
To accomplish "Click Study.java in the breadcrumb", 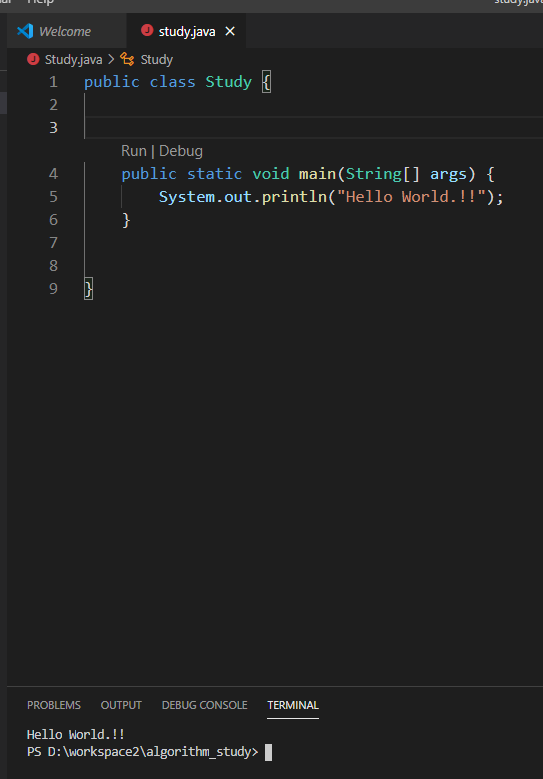I will tap(73, 60).
